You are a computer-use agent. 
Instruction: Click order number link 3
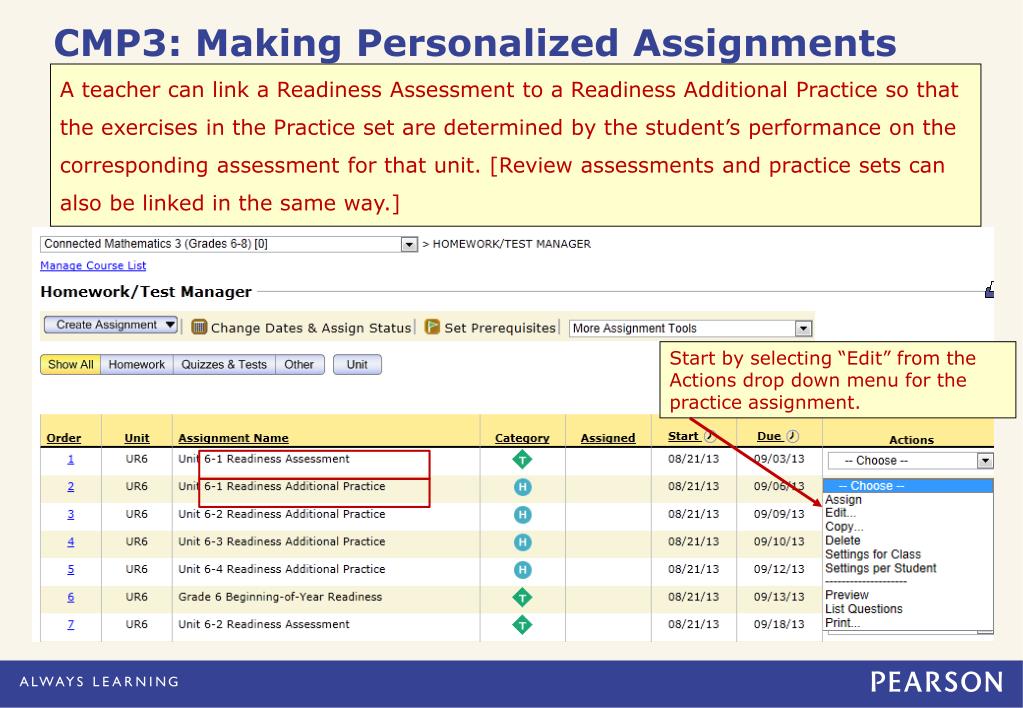[x=70, y=514]
